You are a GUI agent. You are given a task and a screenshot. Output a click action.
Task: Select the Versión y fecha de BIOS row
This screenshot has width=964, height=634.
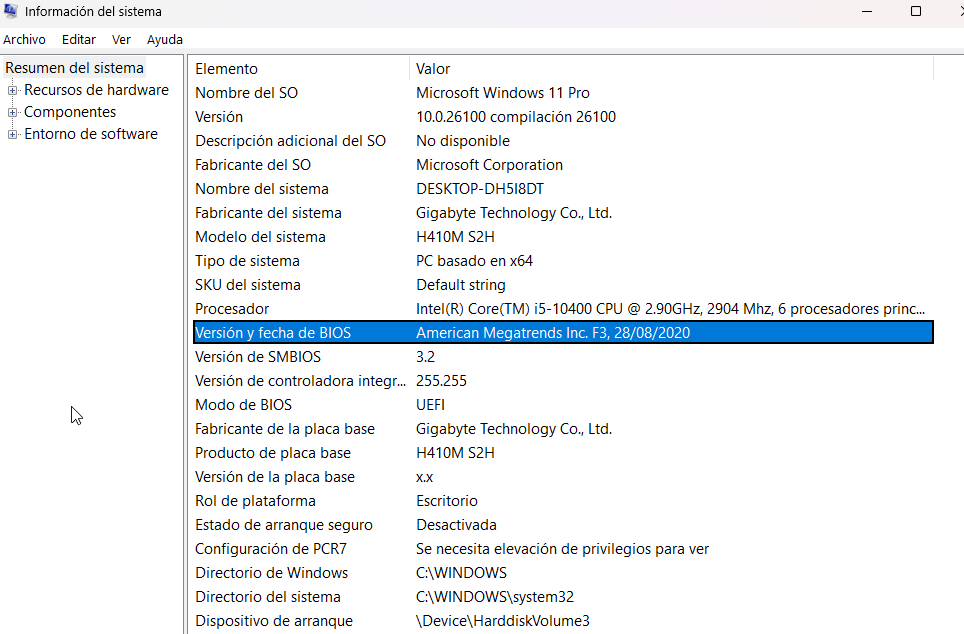(273, 333)
